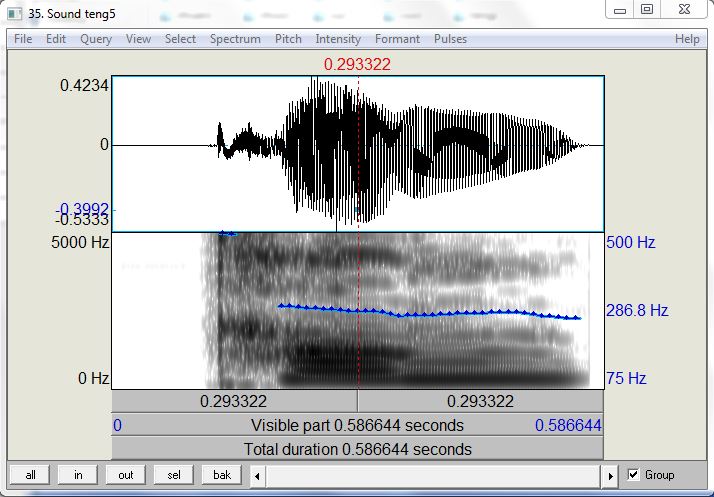Click the 500 Hz pitch ceiling label
Viewport: 714px width, 497px height.
click(x=631, y=242)
